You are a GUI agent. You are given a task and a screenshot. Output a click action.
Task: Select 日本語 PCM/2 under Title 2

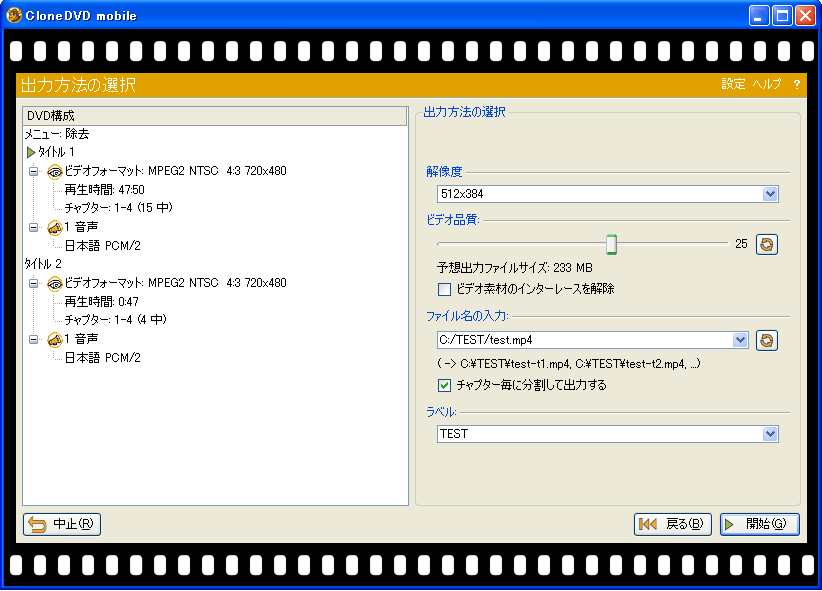tap(102, 358)
